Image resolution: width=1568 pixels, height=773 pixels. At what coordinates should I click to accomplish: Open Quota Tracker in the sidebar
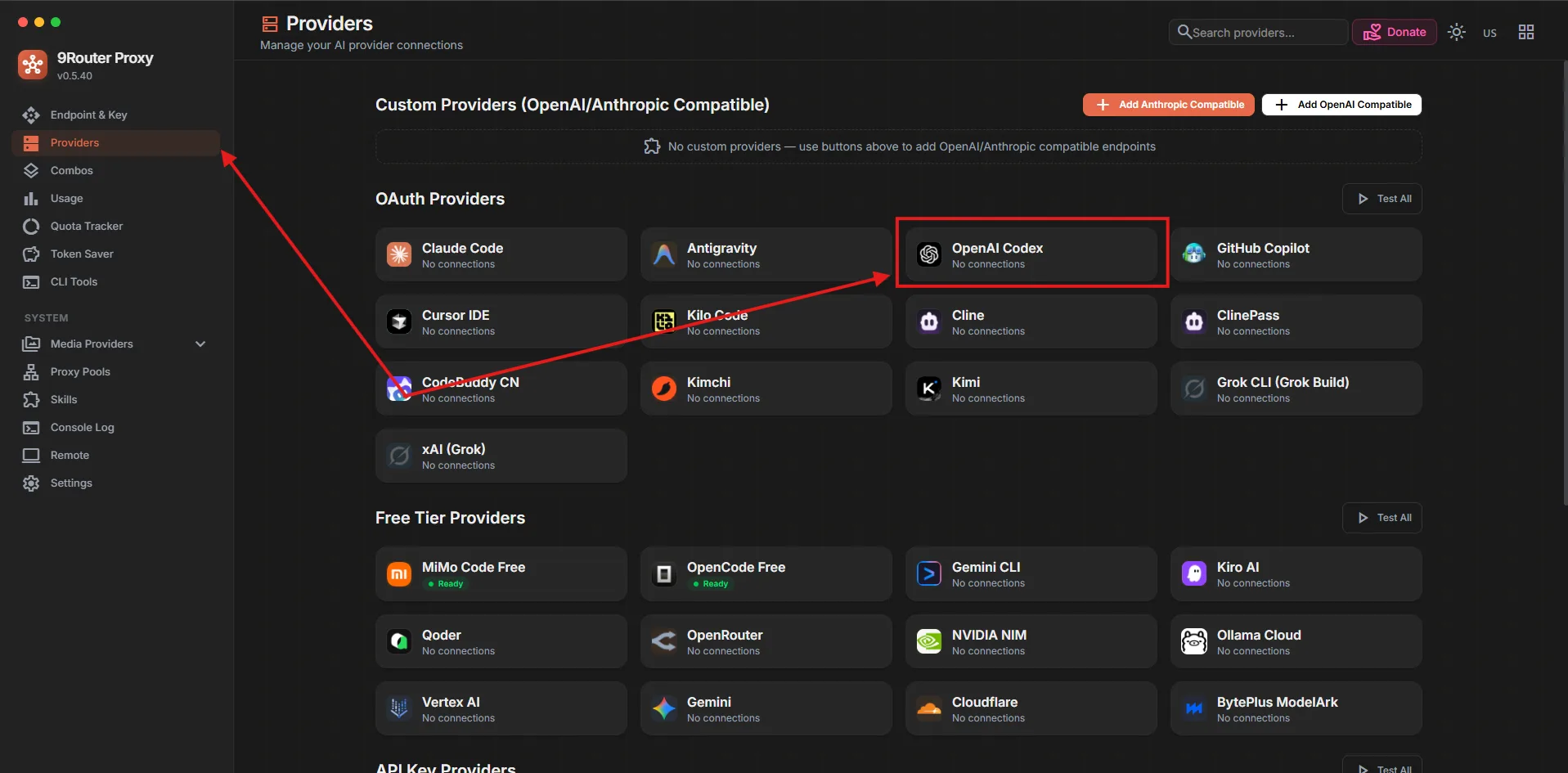116,227
